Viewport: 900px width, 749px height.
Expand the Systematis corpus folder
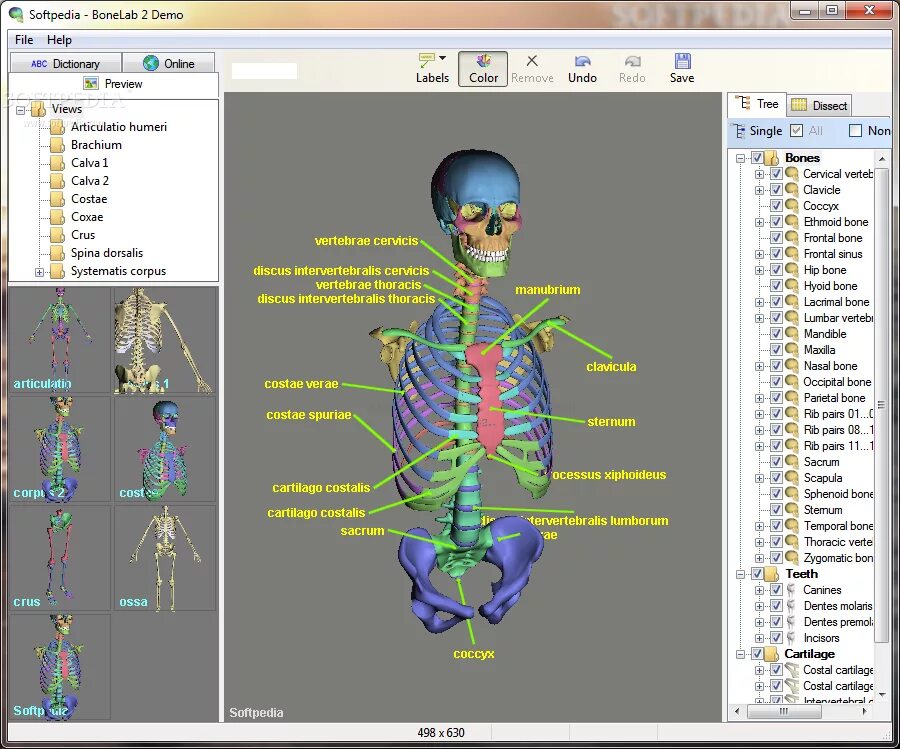tap(39, 272)
